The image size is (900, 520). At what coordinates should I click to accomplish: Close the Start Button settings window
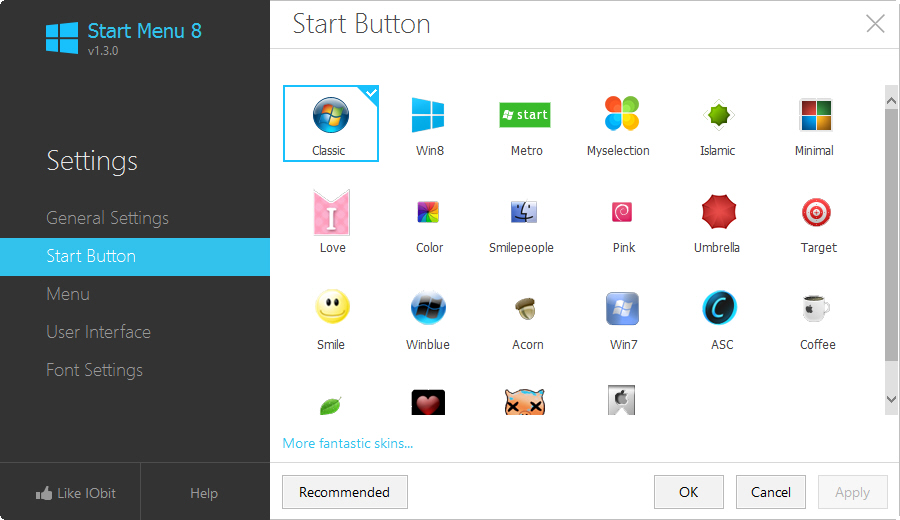[x=875, y=24]
